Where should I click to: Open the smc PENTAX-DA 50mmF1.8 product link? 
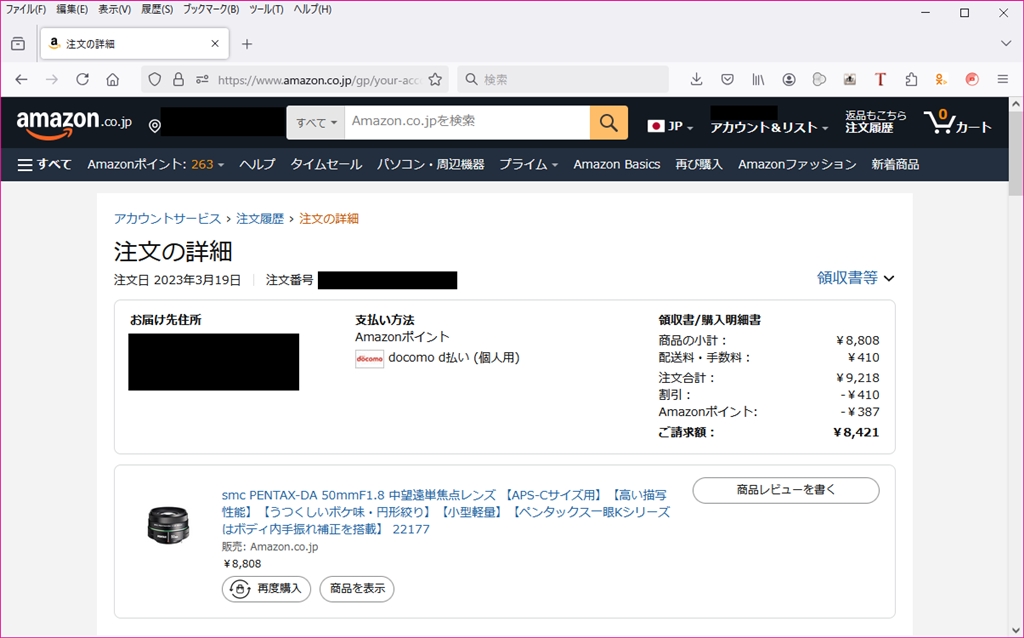point(446,512)
